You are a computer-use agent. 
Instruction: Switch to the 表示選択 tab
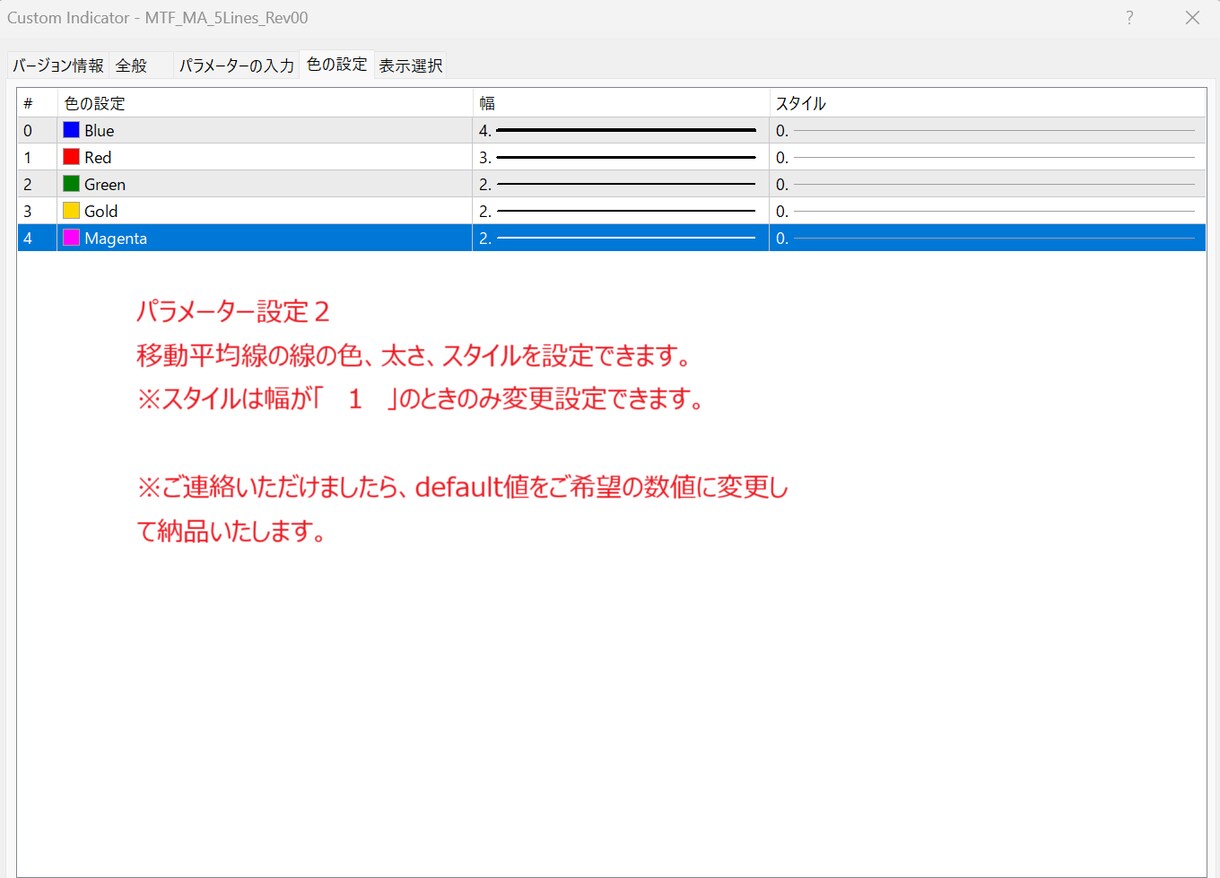click(x=410, y=66)
